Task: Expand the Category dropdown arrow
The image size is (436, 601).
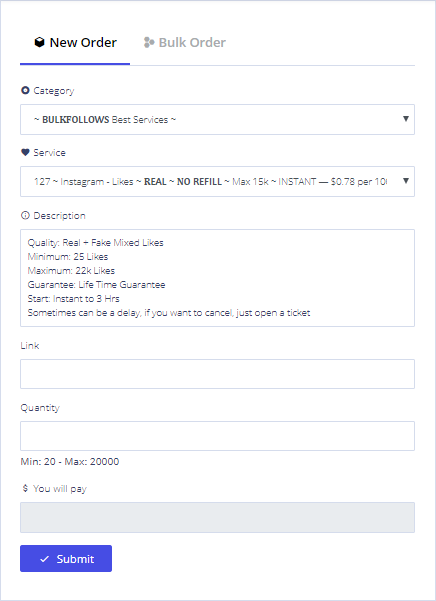Action: 406,119
